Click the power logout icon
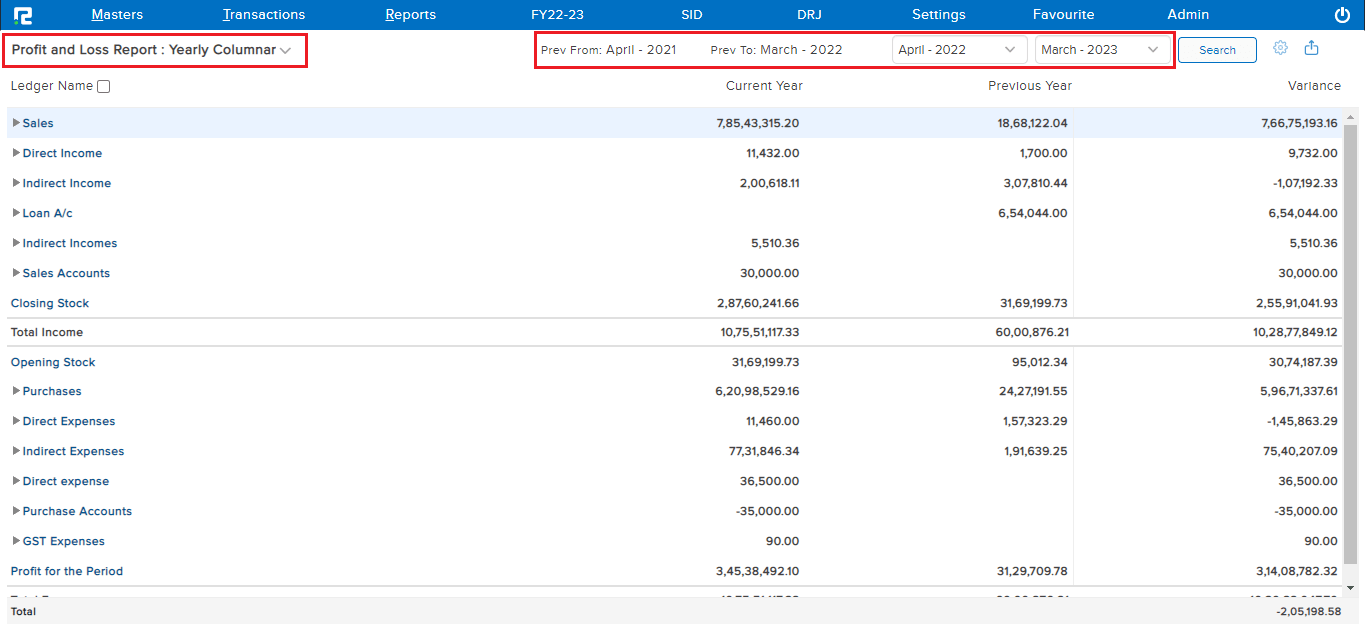The width and height of the screenshot is (1366, 625). (x=1342, y=15)
